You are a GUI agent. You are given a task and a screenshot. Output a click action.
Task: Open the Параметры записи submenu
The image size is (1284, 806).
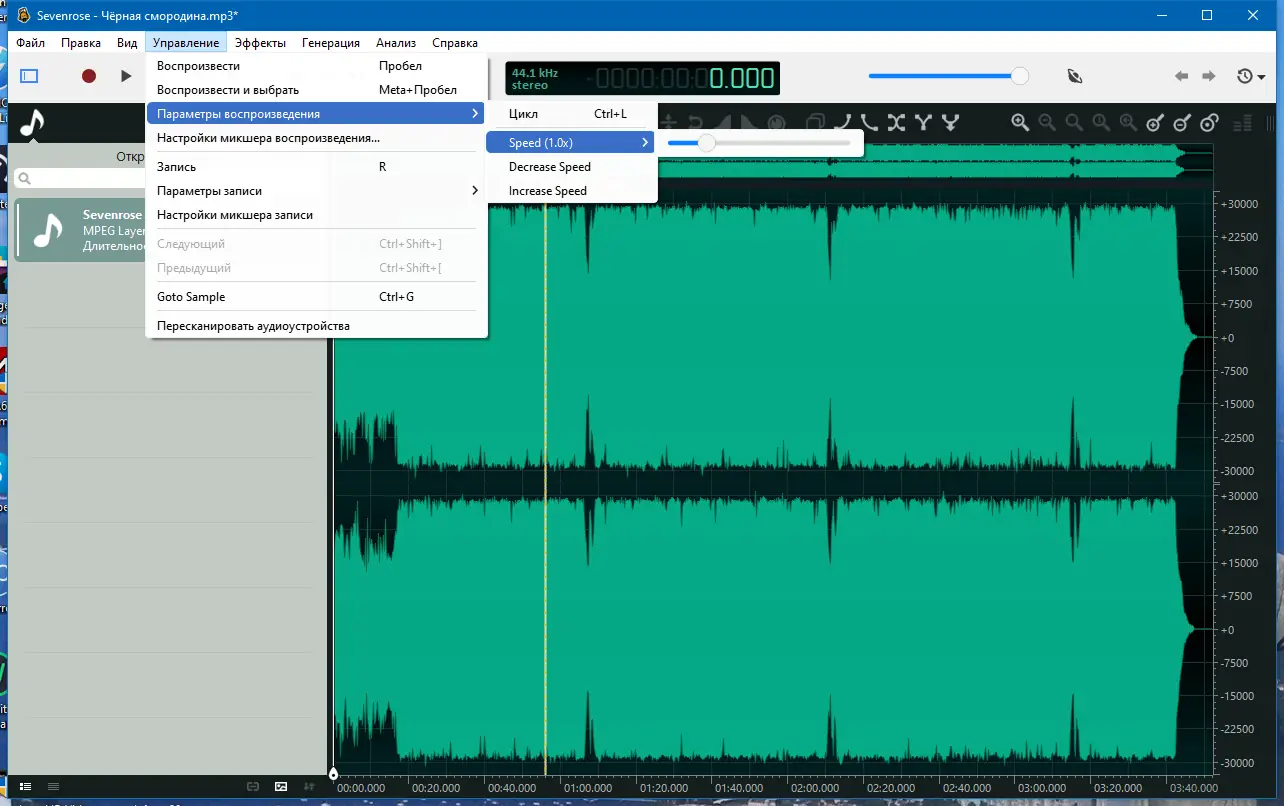coord(210,190)
